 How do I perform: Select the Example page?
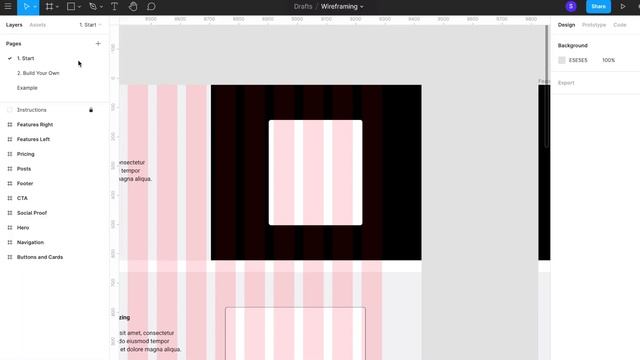(x=27, y=88)
